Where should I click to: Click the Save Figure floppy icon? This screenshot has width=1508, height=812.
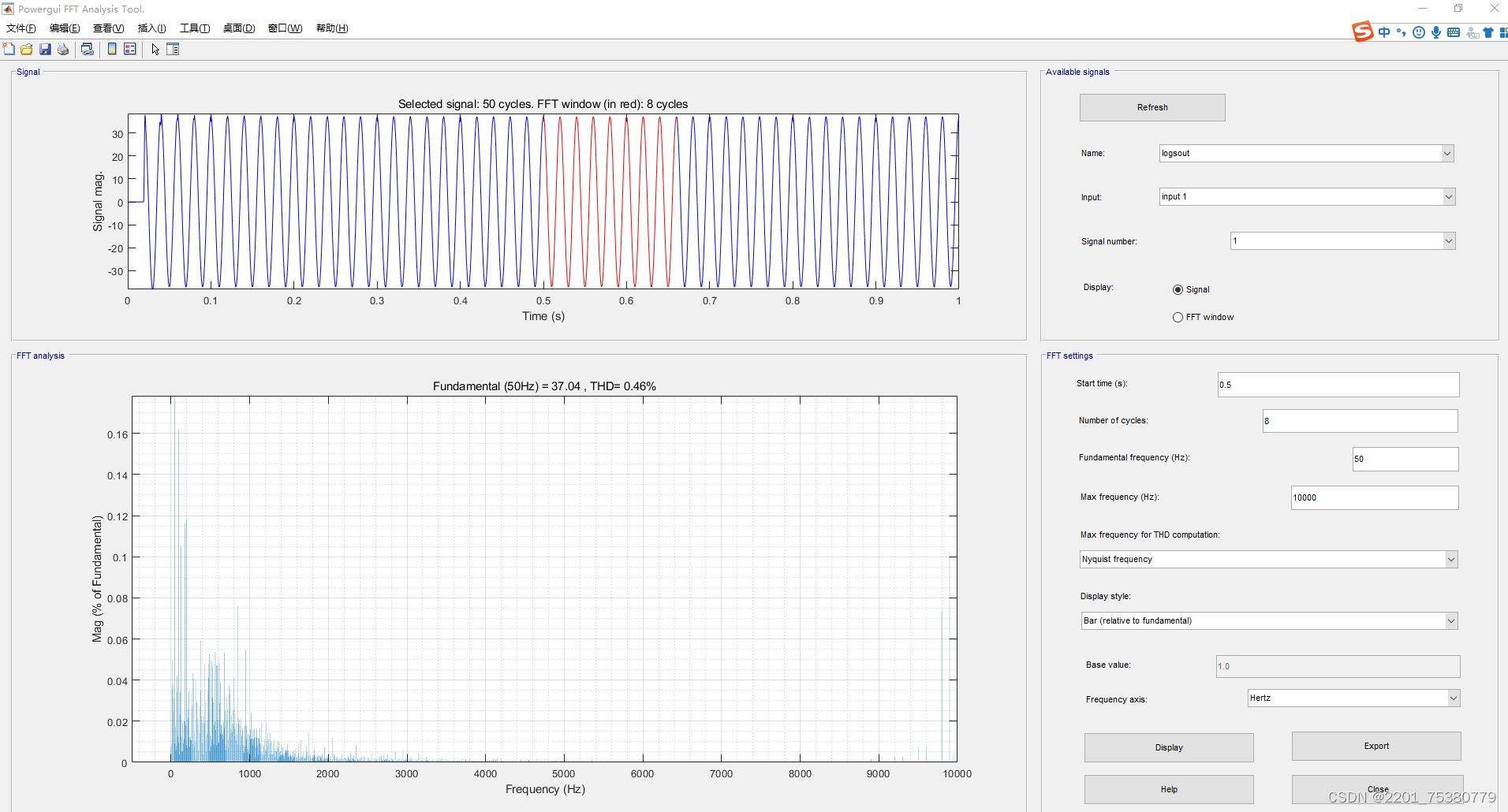(45, 49)
